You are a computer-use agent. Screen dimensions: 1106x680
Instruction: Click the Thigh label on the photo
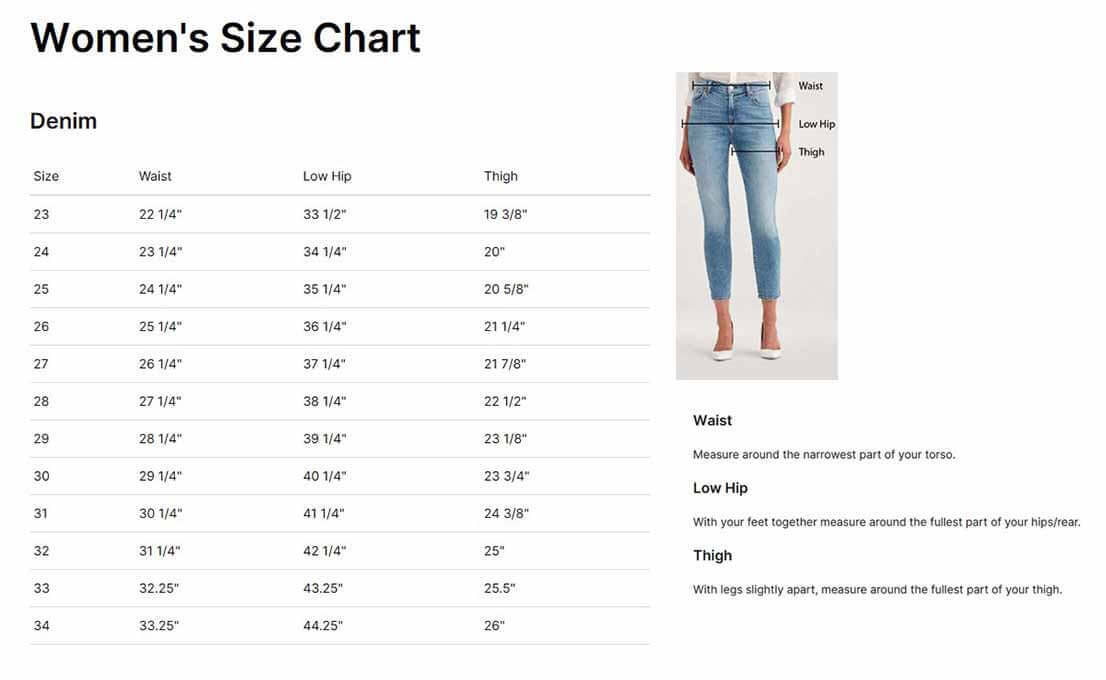[x=811, y=152]
